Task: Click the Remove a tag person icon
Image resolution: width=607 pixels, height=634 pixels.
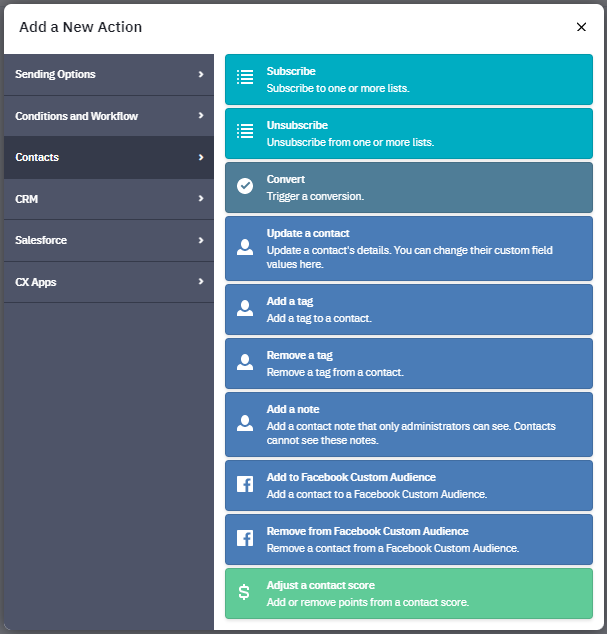Action: (245, 362)
